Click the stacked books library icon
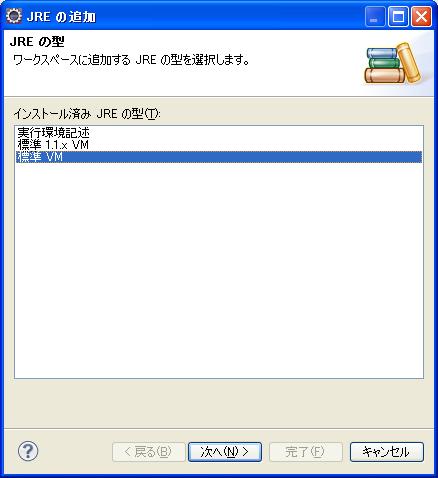This screenshot has height=478, width=438. coord(392,64)
